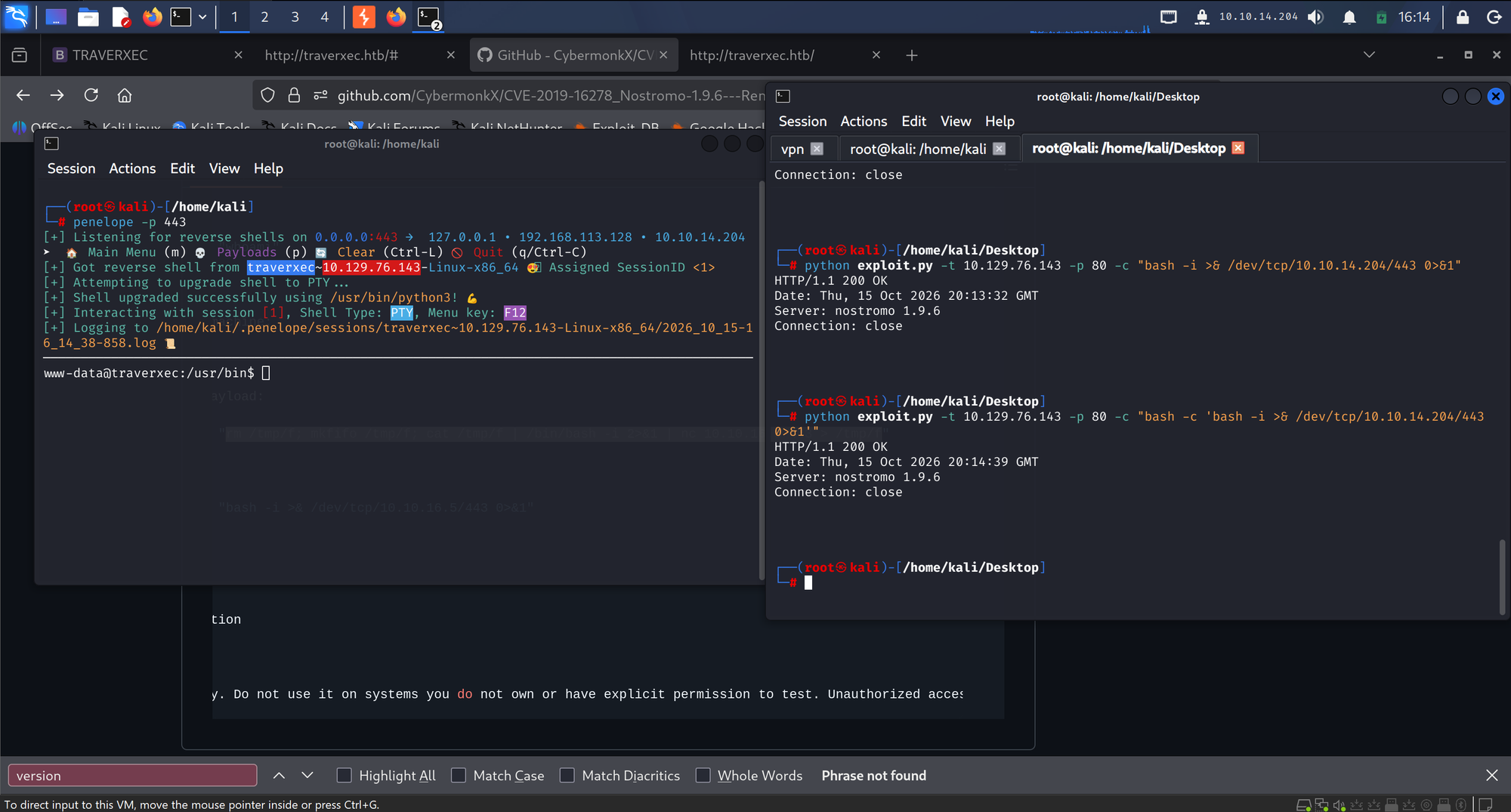Expand the list all tabs chevron
1511x812 pixels.
pos(1369,55)
